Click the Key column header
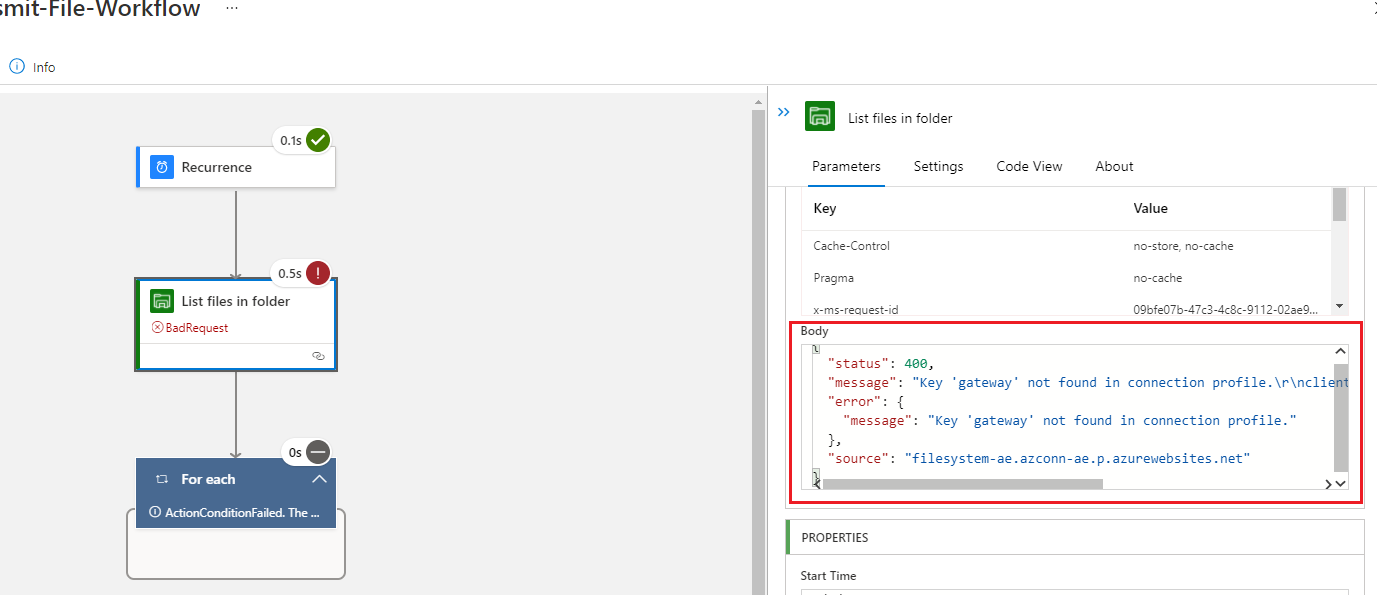 tap(825, 208)
